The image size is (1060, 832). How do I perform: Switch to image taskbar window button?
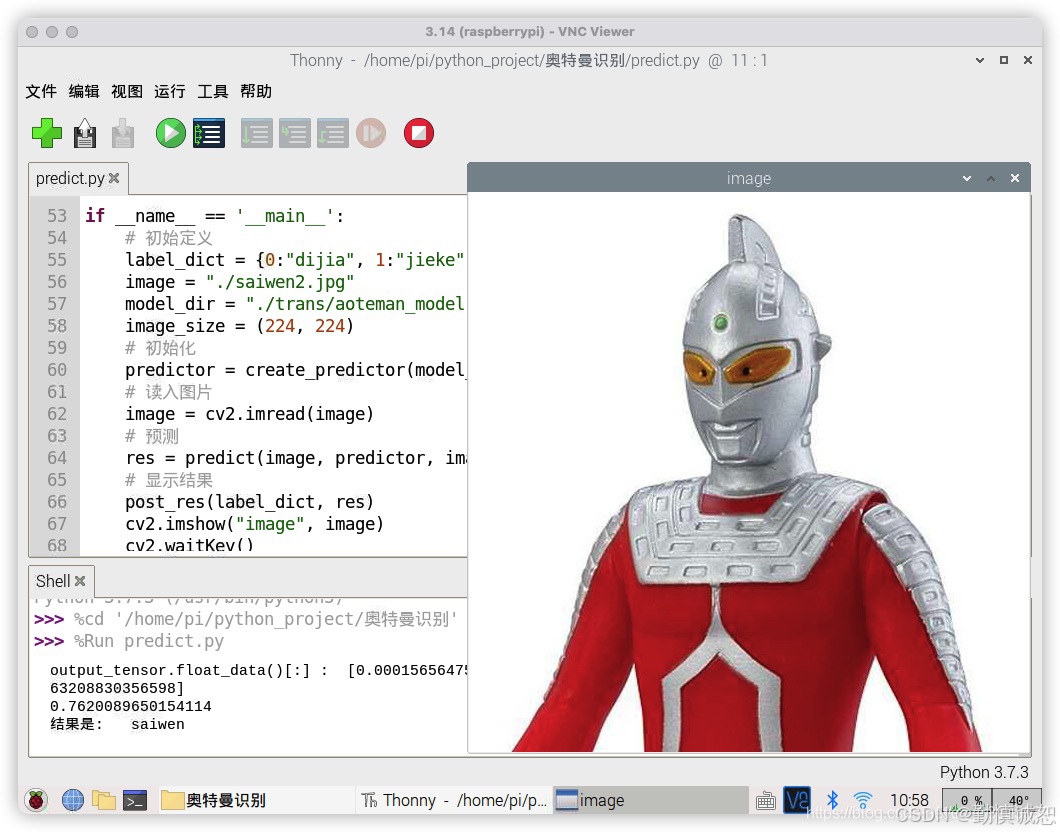pos(650,800)
